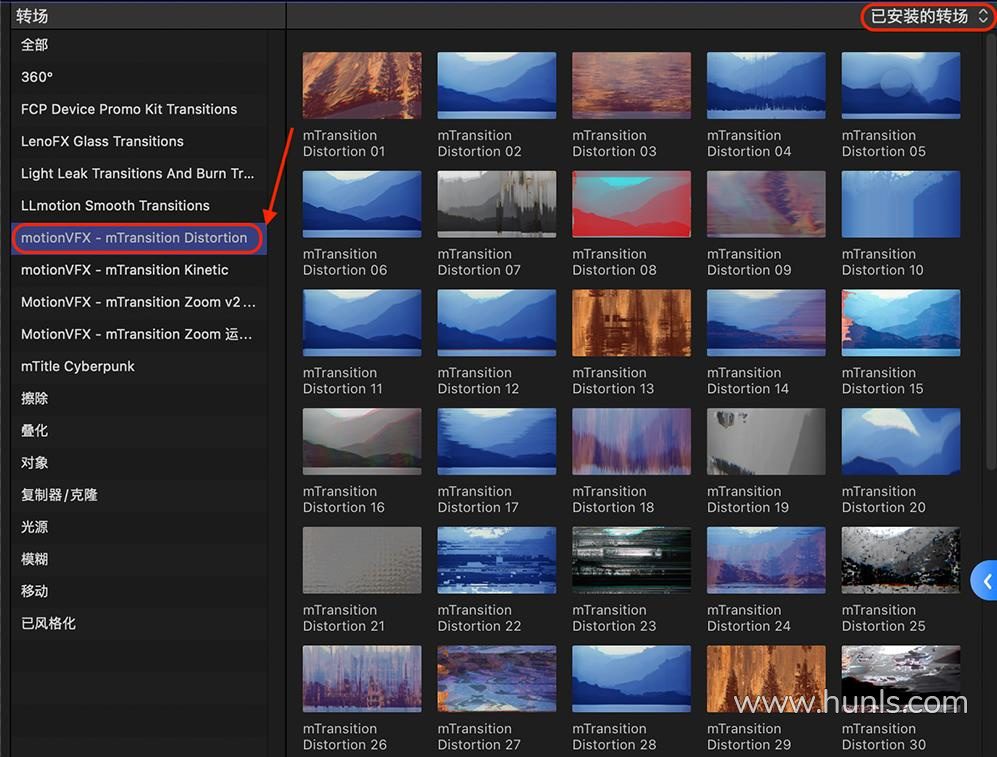Select mTransition Distortion 22 thumbnail

[497, 560]
